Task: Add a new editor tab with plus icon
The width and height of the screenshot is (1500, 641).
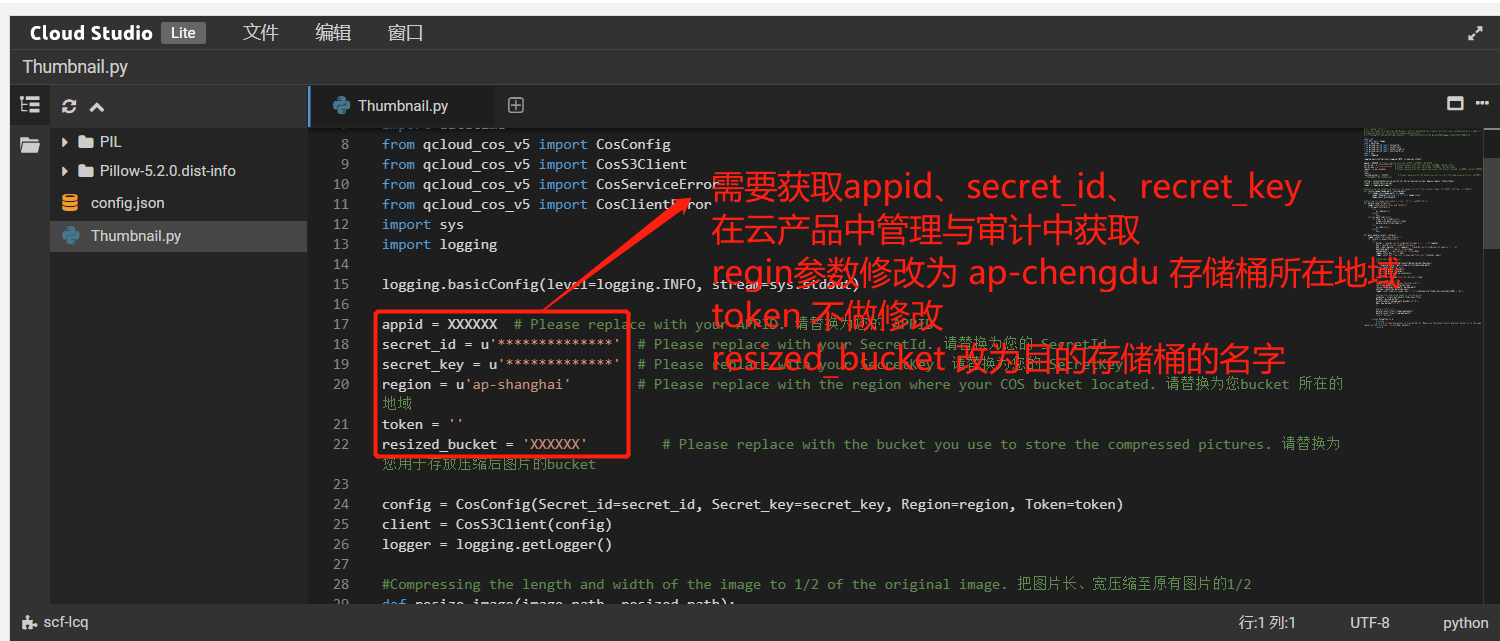Action: [516, 105]
